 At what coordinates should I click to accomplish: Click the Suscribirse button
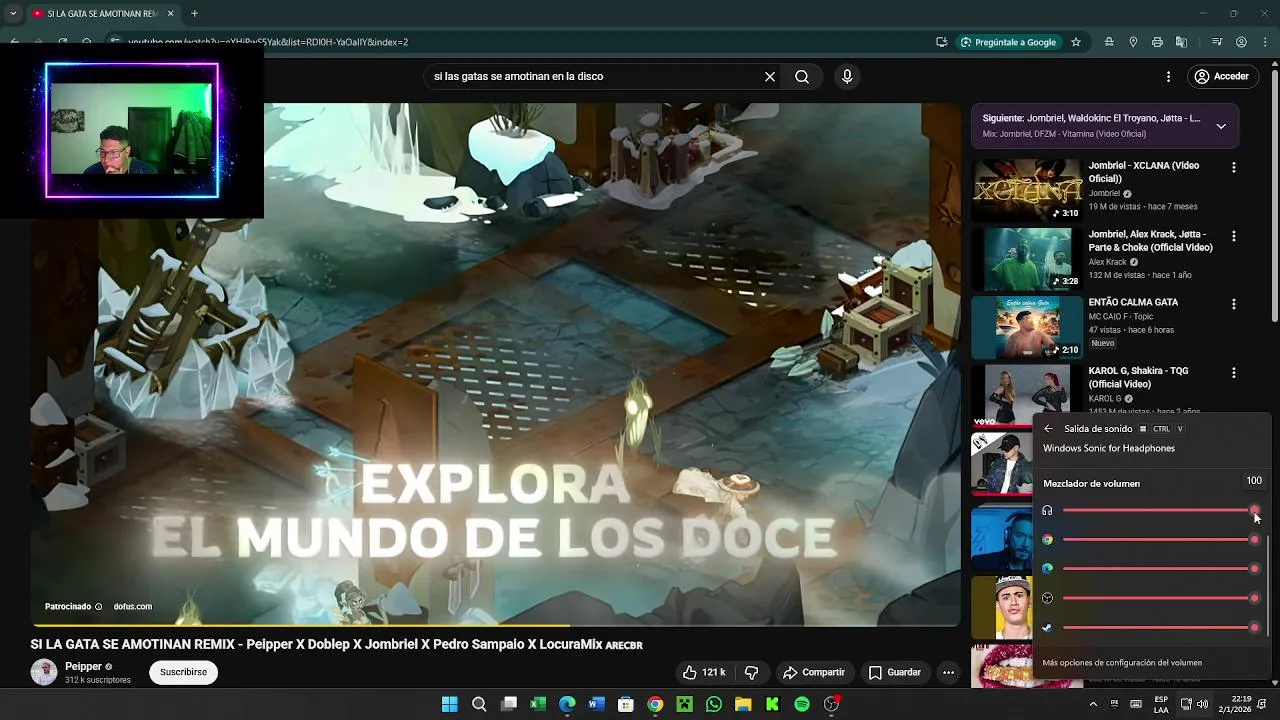click(184, 672)
